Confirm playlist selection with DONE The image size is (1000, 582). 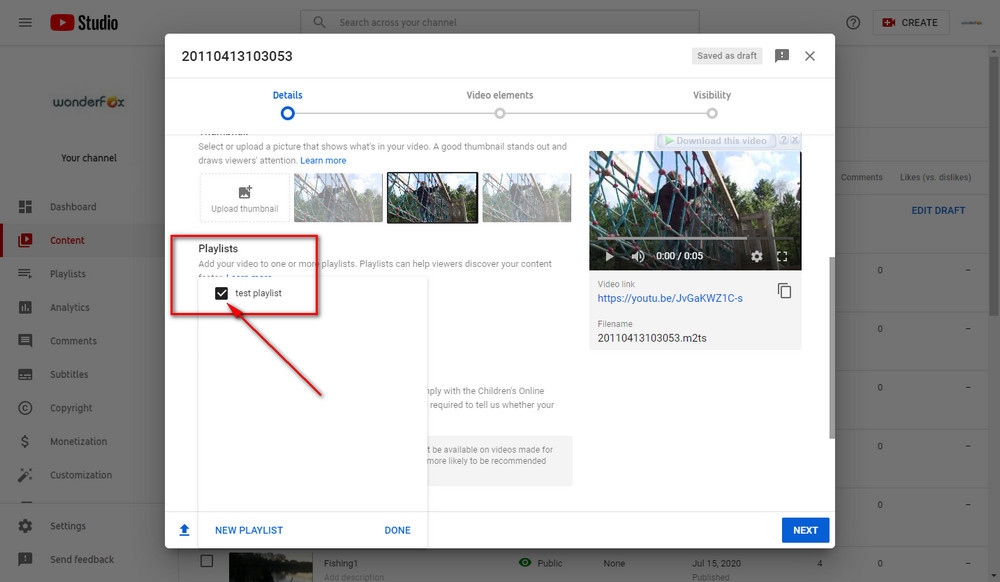[x=397, y=530]
